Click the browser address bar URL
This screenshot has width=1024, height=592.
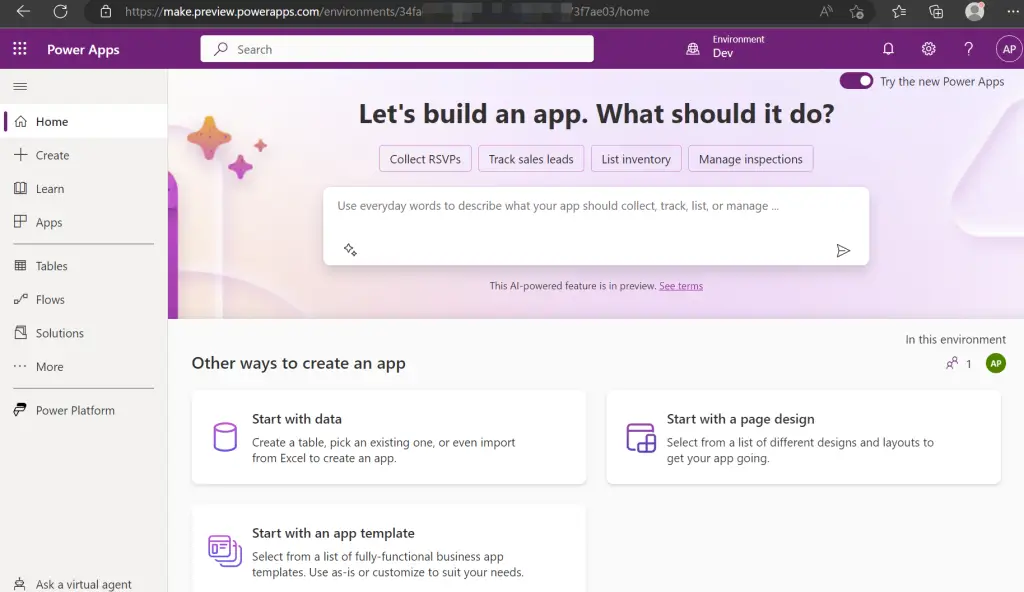[387, 11]
